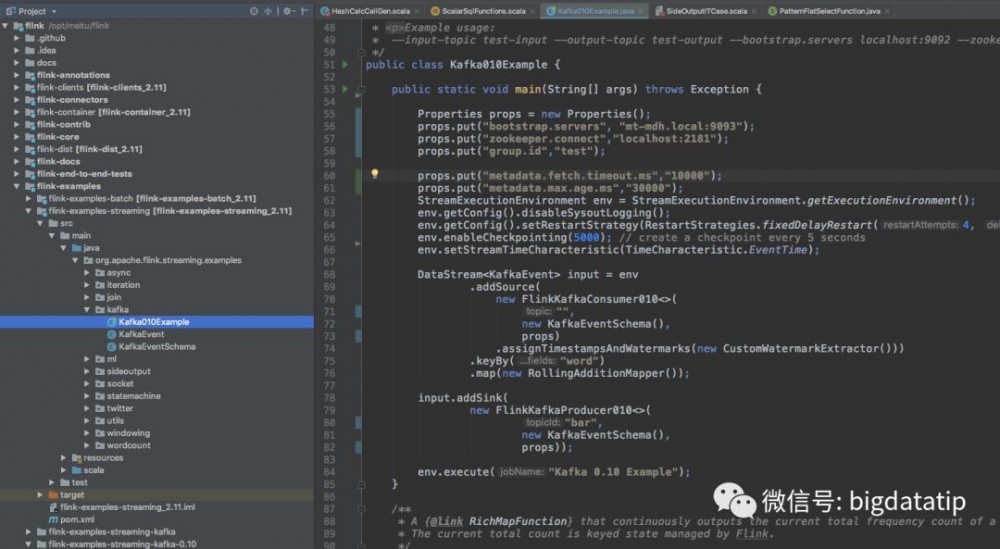Click line number 60 in gutter
Viewport: 1000px width, 549px height.
click(329, 176)
